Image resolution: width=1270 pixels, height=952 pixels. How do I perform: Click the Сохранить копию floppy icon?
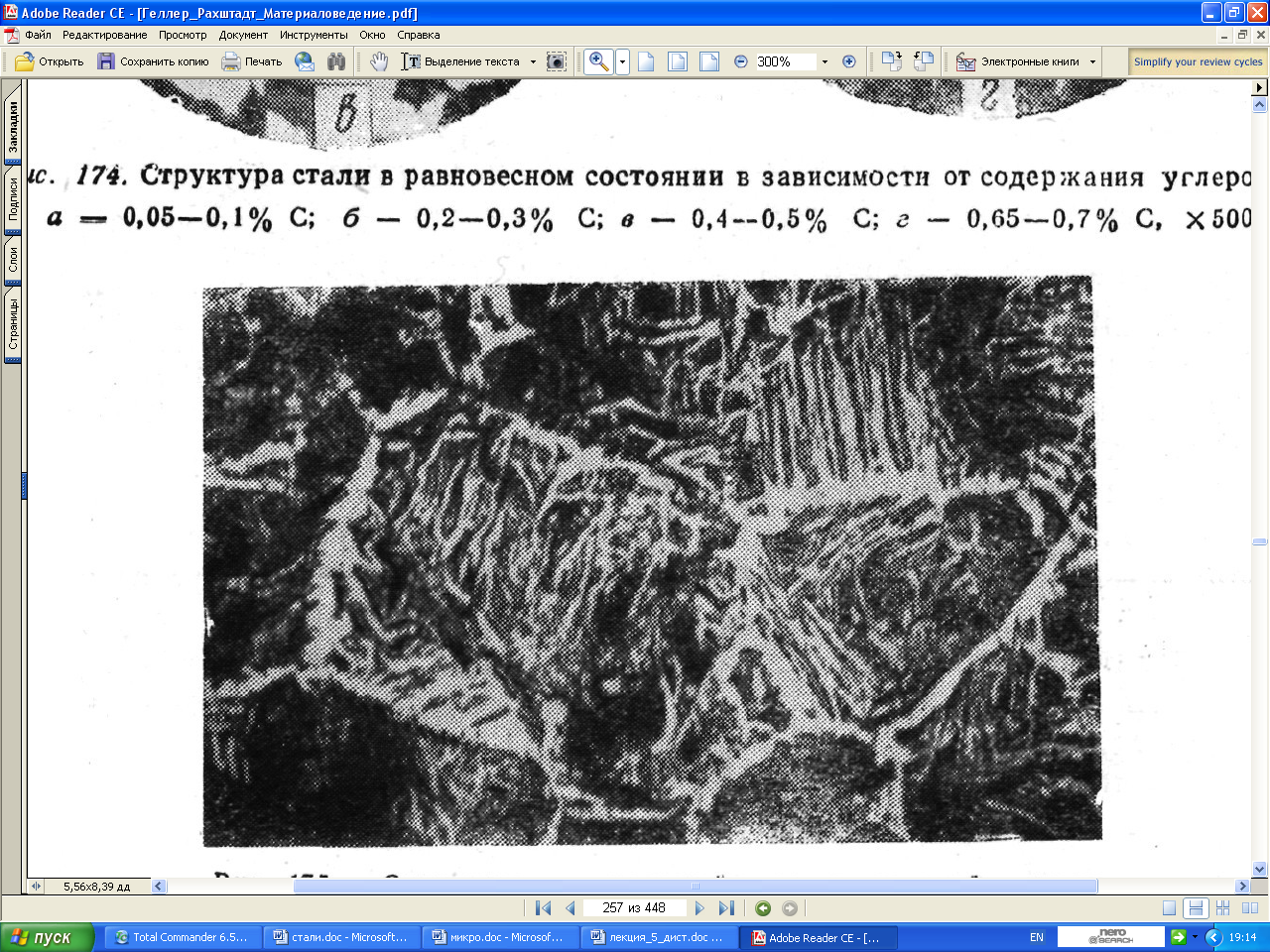coord(106,61)
